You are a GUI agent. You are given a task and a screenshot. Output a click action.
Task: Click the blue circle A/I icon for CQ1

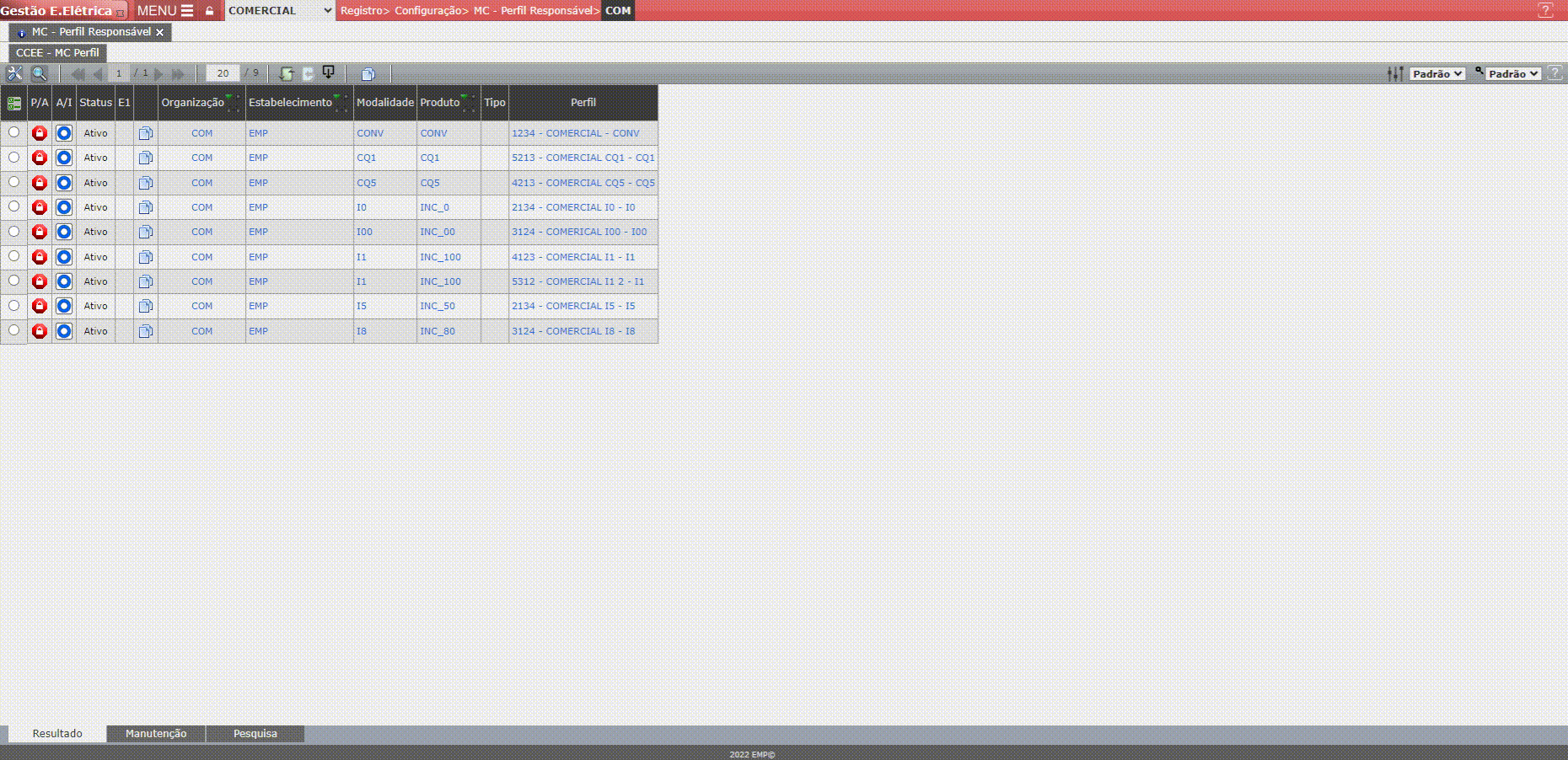point(64,158)
